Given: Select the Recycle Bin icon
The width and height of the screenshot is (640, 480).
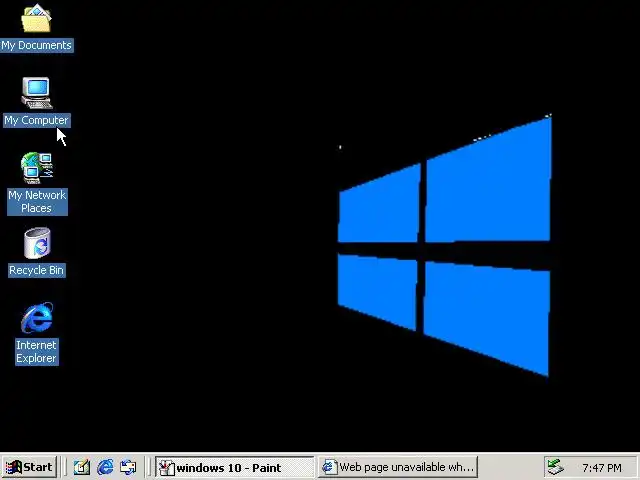Looking at the screenshot, I should coord(37,243).
